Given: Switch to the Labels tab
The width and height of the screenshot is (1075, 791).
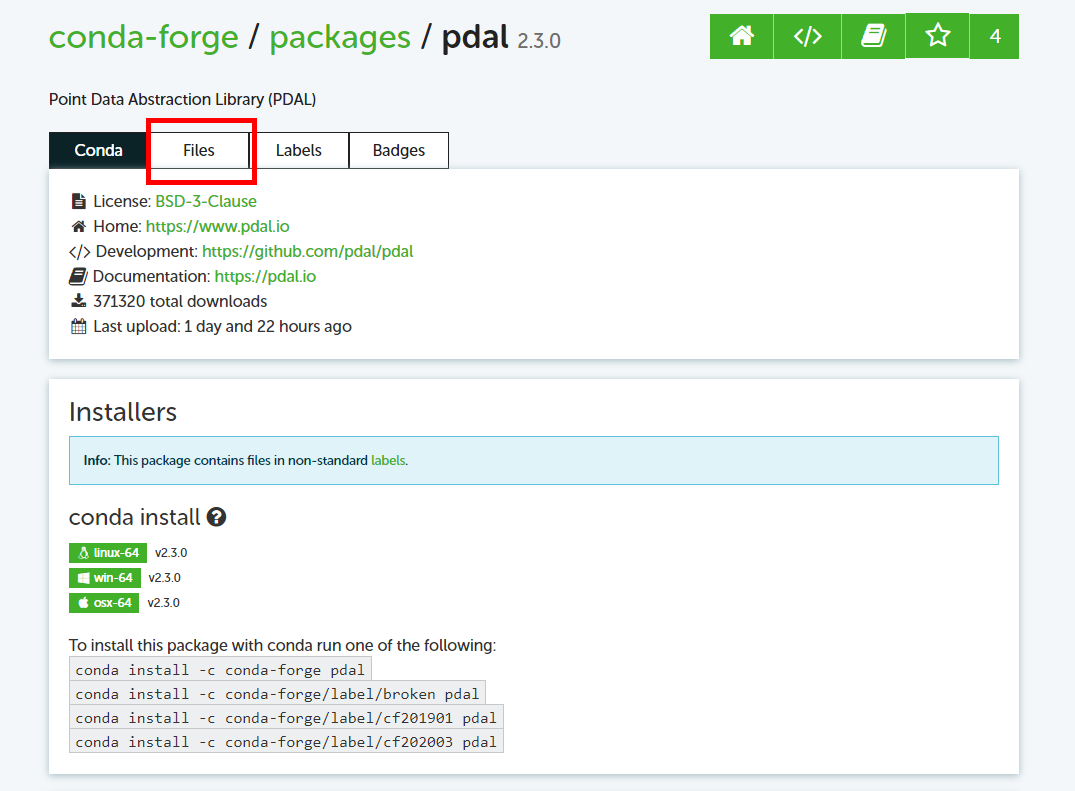Looking at the screenshot, I should 299,151.
